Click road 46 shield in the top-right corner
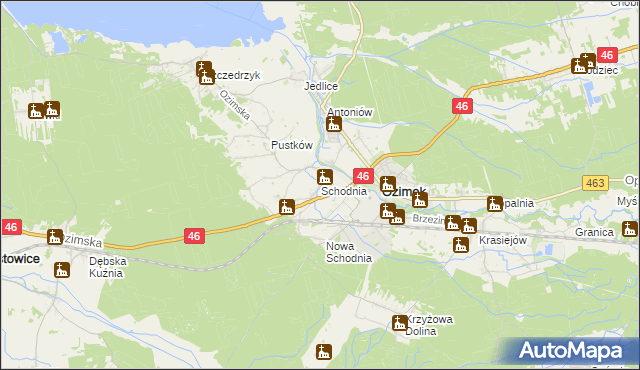Image resolution: width=640 pixels, height=370 pixels. [x=607, y=55]
